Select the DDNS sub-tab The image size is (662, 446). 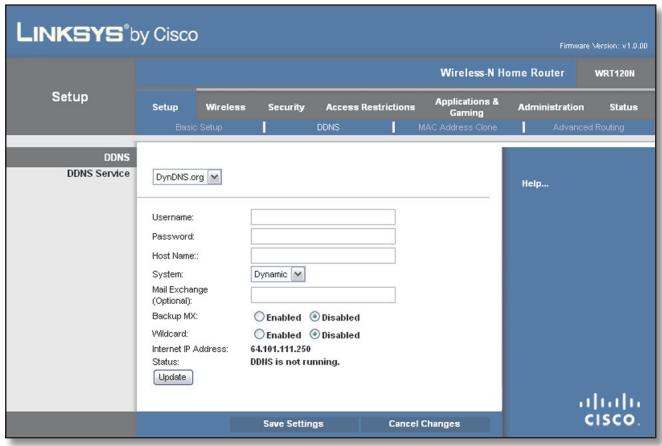(x=328, y=127)
